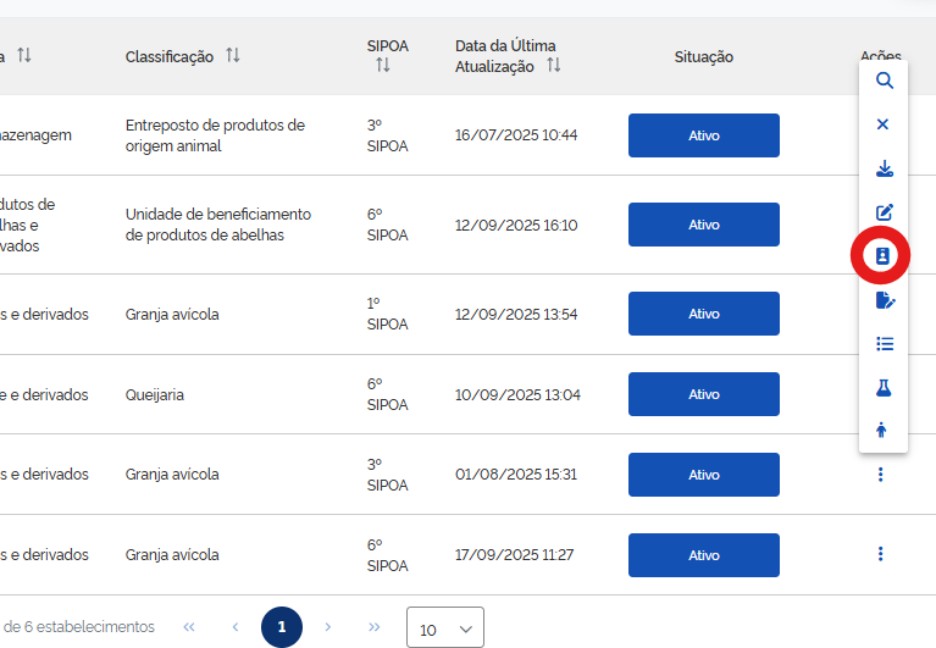Jump to the first results page

point(189,627)
